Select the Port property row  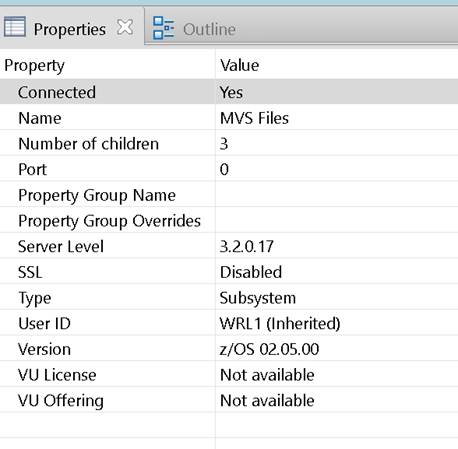click(x=229, y=169)
